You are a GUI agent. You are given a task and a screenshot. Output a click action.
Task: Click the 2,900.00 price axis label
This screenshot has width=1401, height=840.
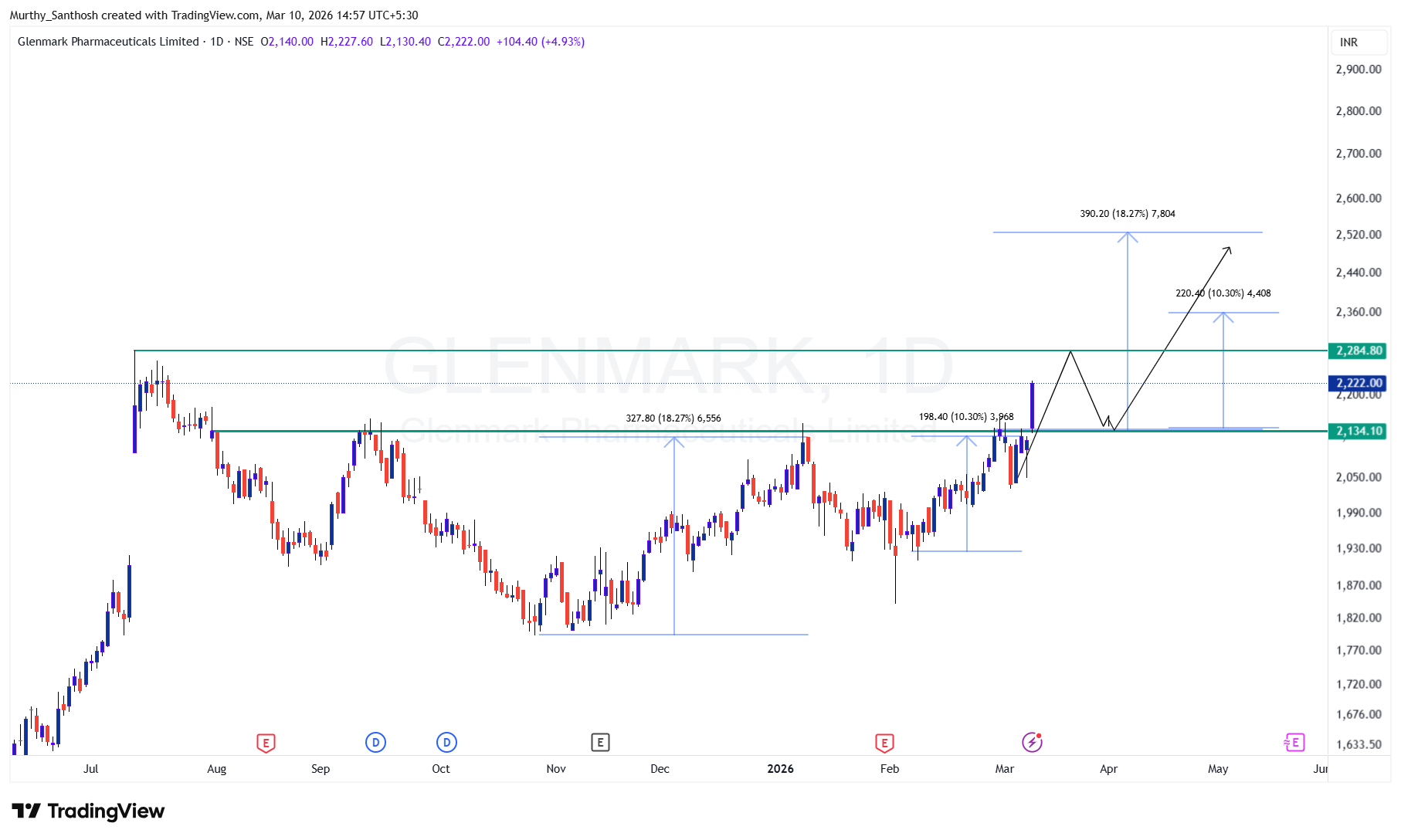(1359, 69)
